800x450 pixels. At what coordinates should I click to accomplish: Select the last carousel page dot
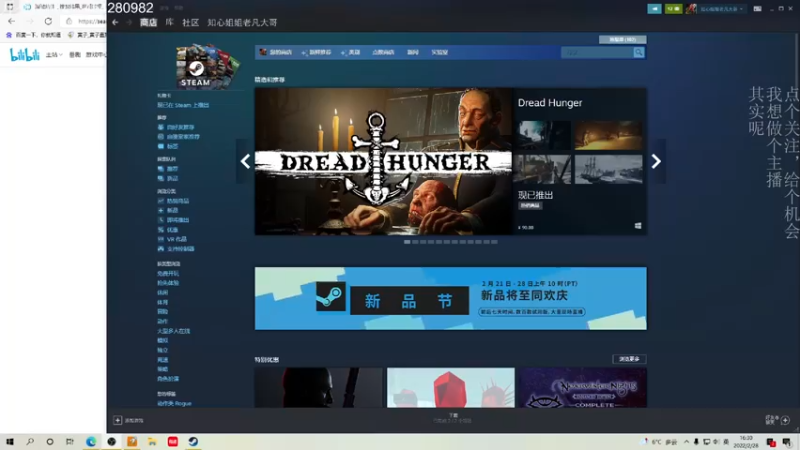click(x=494, y=242)
